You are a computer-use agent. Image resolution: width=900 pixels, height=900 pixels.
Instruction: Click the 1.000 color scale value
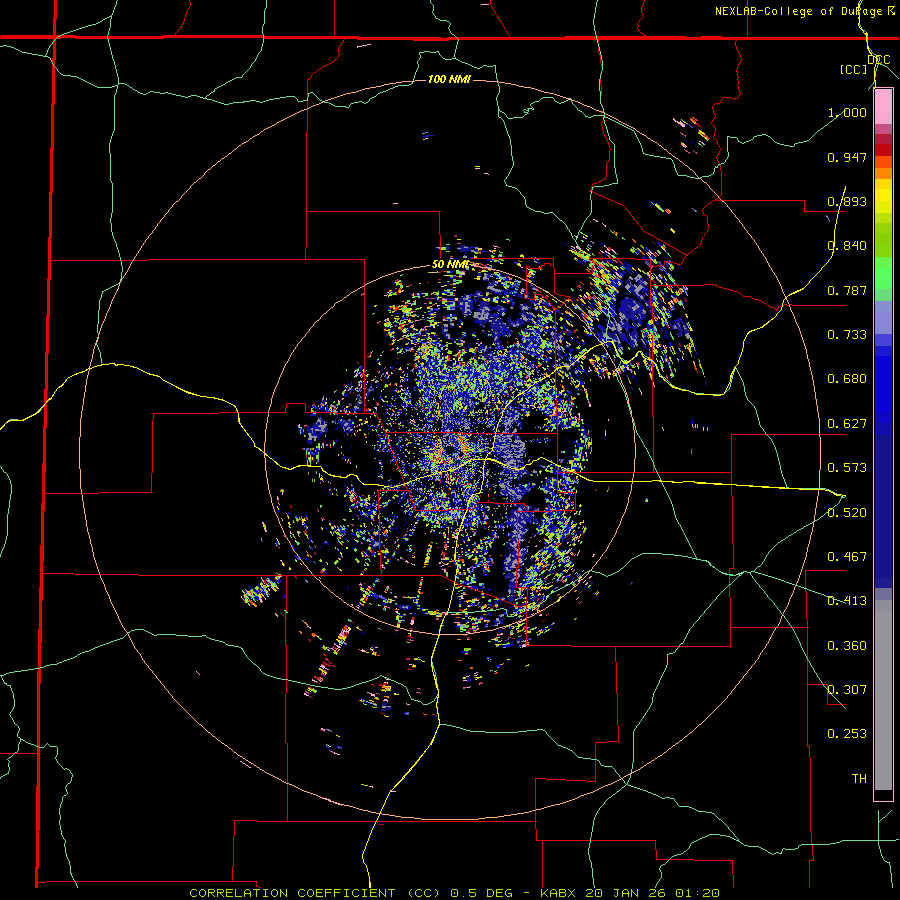[x=847, y=112]
